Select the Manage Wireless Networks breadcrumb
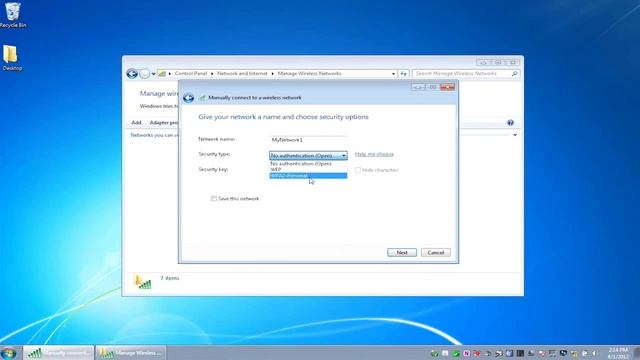 pyautogui.click(x=309, y=73)
